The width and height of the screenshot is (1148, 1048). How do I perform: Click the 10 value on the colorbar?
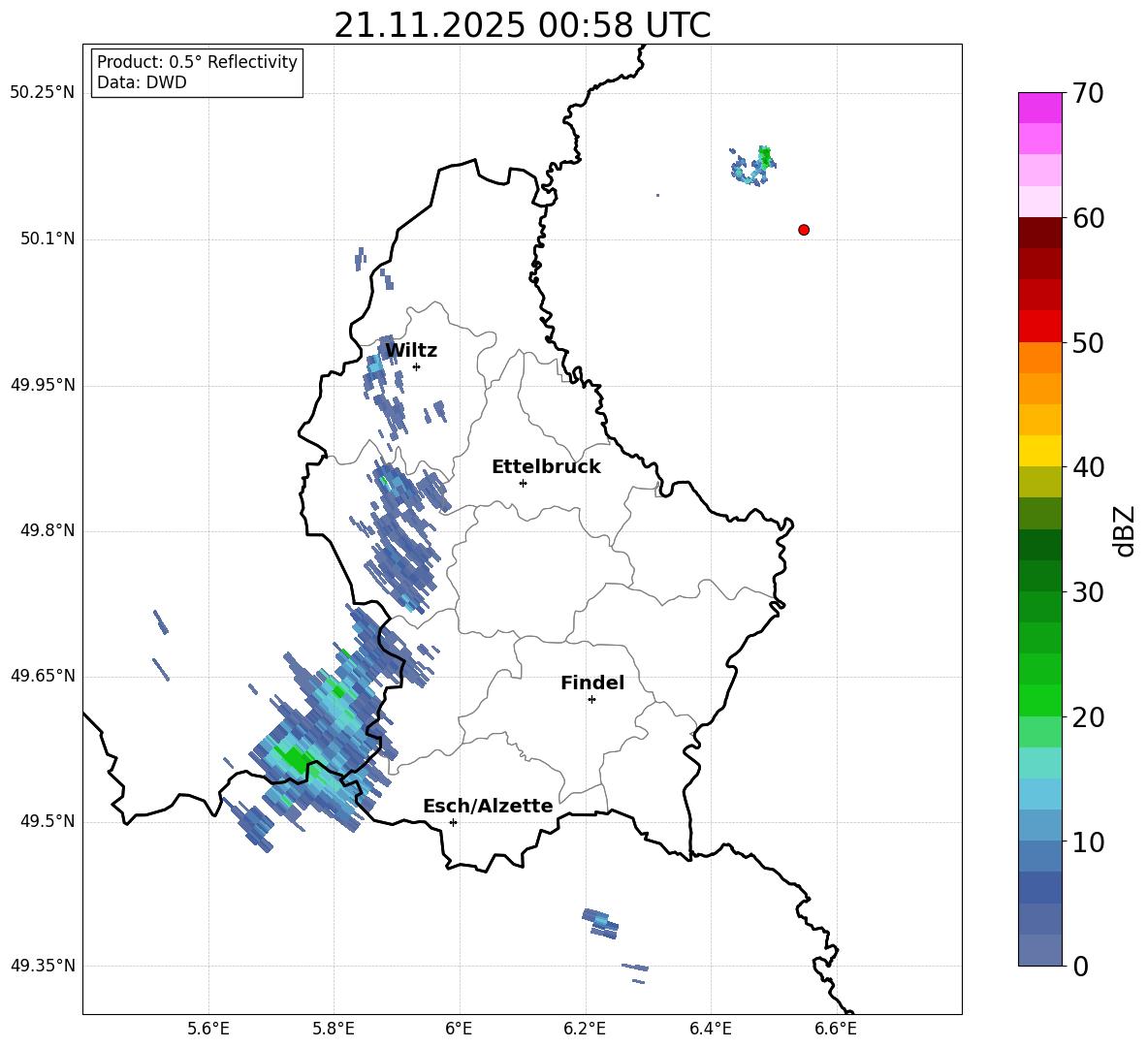1088,842
